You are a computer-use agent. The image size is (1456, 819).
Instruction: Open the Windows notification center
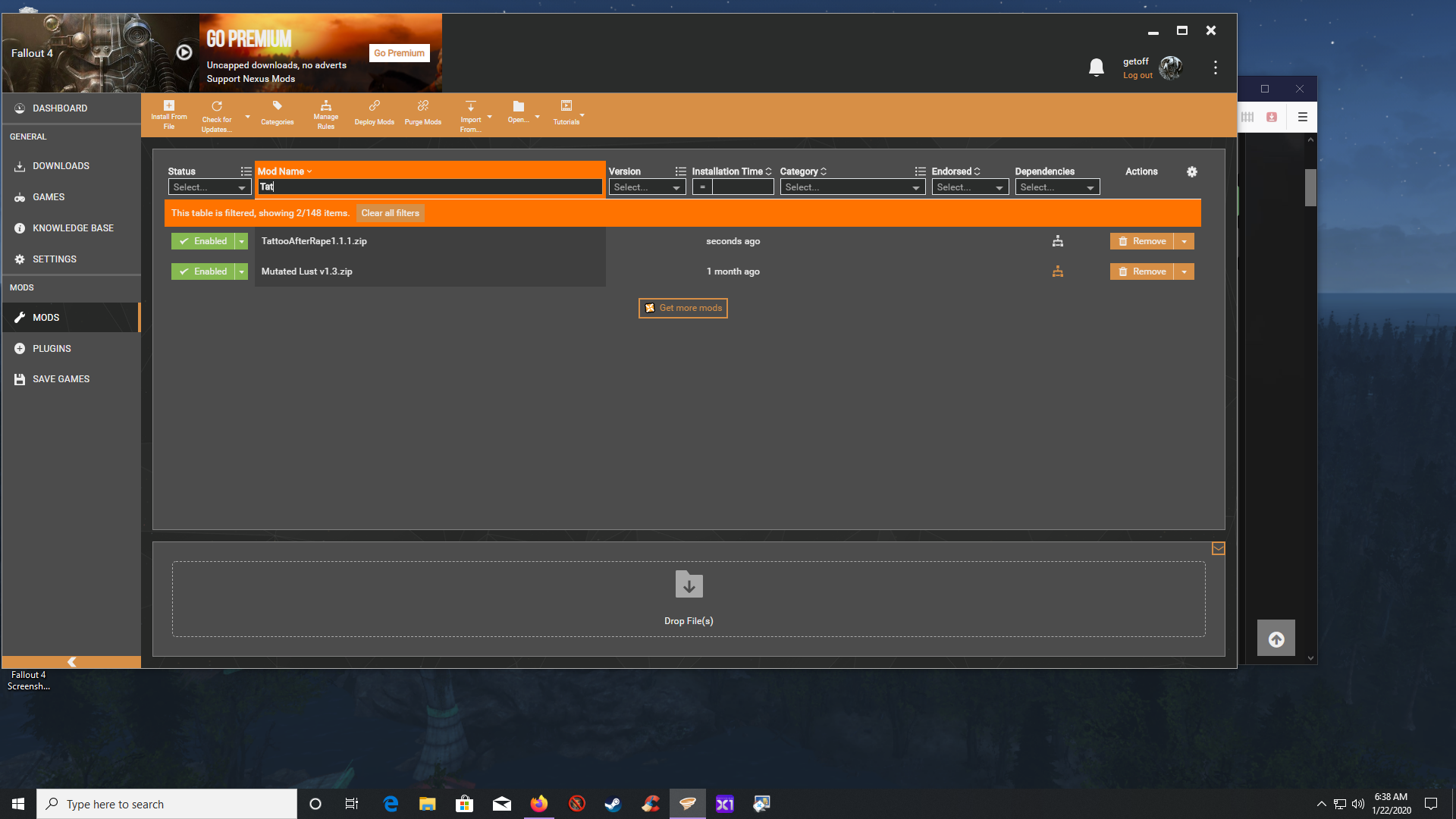[x=1430, y=804]
